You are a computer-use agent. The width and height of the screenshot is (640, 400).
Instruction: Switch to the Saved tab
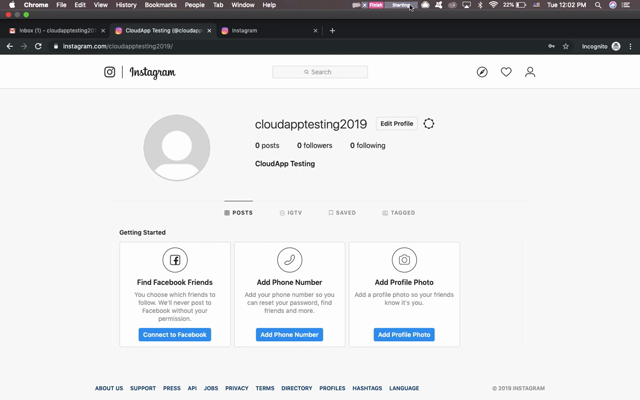point(342,213)
